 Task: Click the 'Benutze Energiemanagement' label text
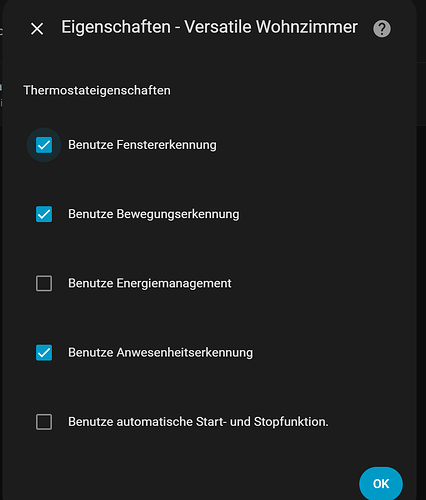point(150,283)
